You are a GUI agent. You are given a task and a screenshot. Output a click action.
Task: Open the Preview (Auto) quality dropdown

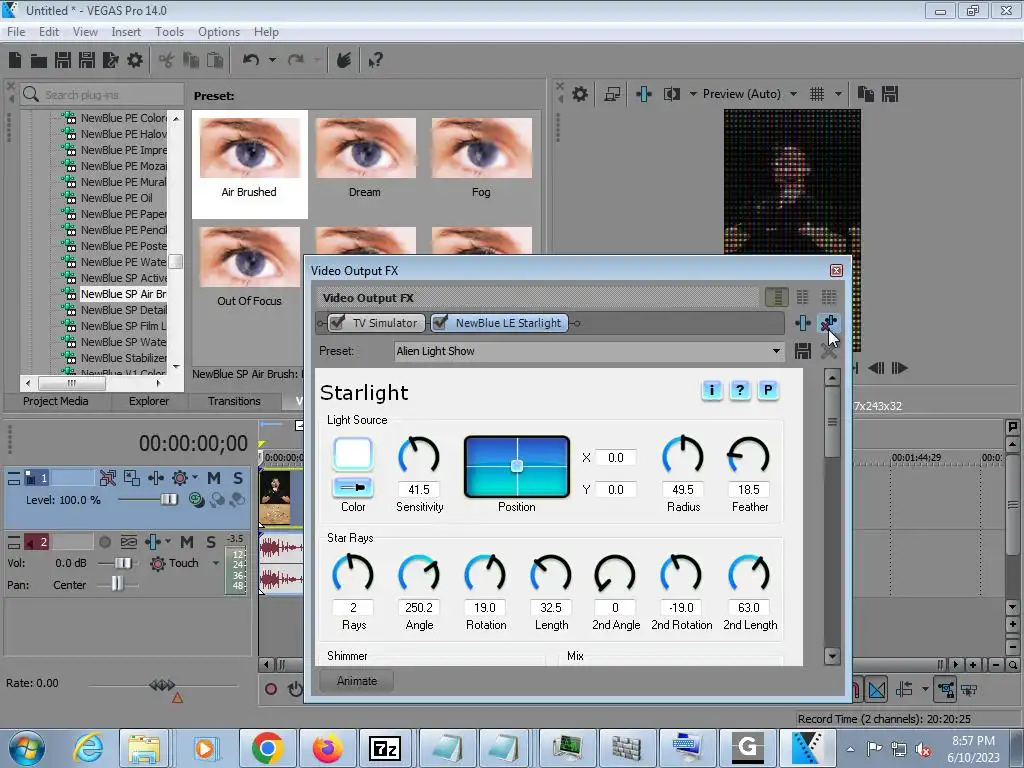(x=793, y=94)
